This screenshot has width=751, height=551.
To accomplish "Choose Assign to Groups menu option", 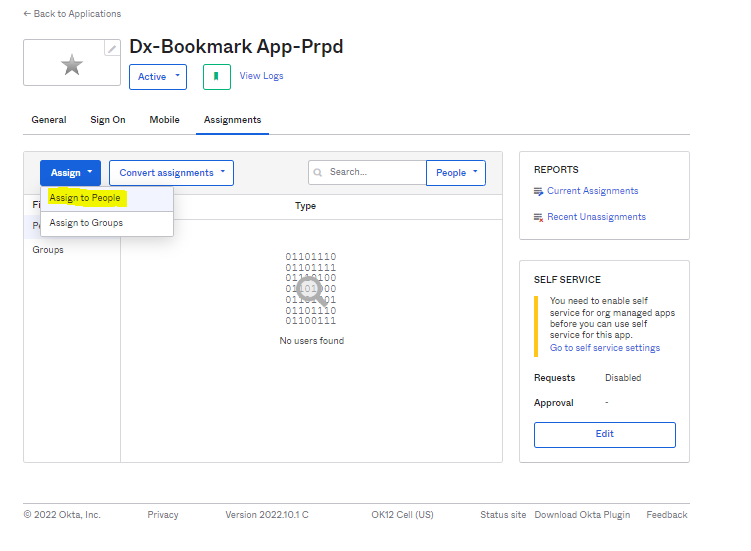I will coord(87,223).
